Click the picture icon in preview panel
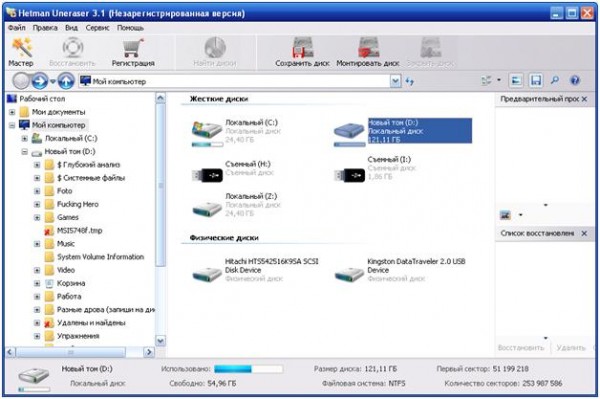The height and width of the screenshot is (399, 600). (x=505, y=215)
